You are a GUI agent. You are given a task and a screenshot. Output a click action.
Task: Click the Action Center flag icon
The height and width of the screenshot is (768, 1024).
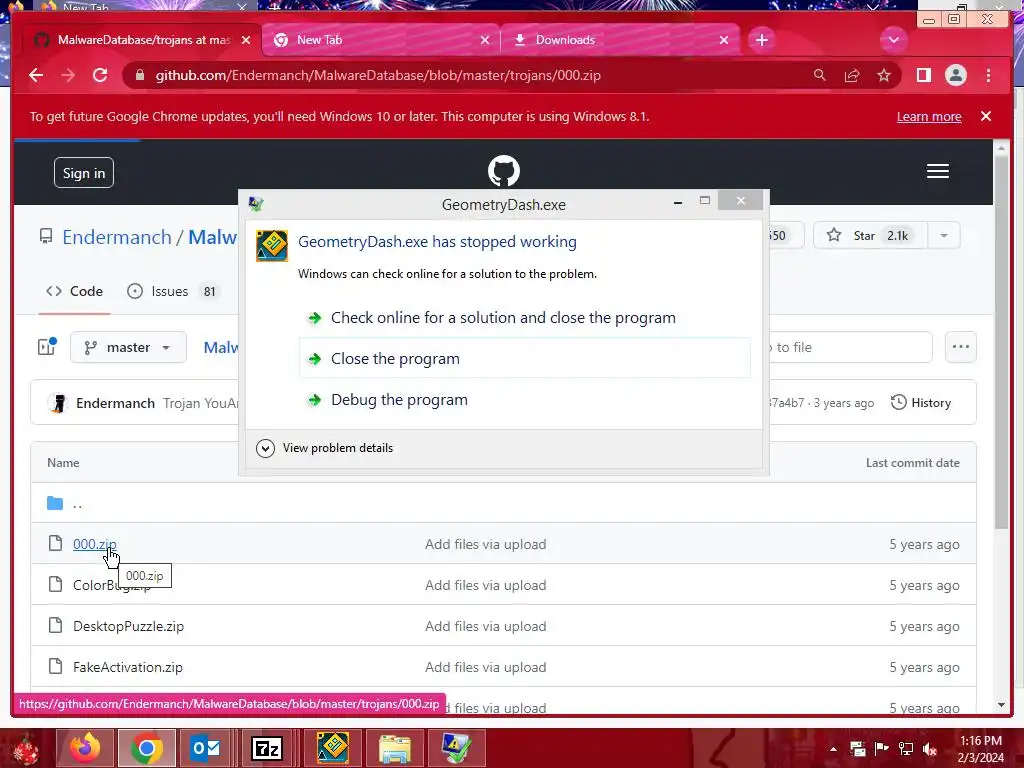(x=881, y=748)
